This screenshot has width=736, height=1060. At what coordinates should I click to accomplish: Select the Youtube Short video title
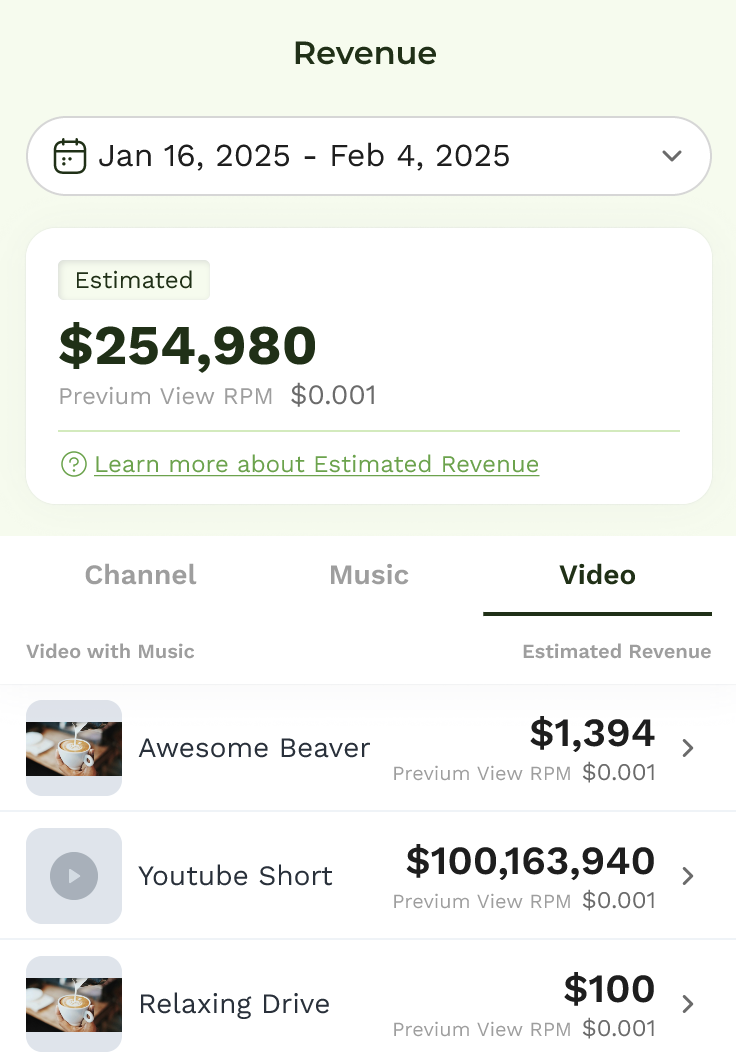[x=235, y=876]
